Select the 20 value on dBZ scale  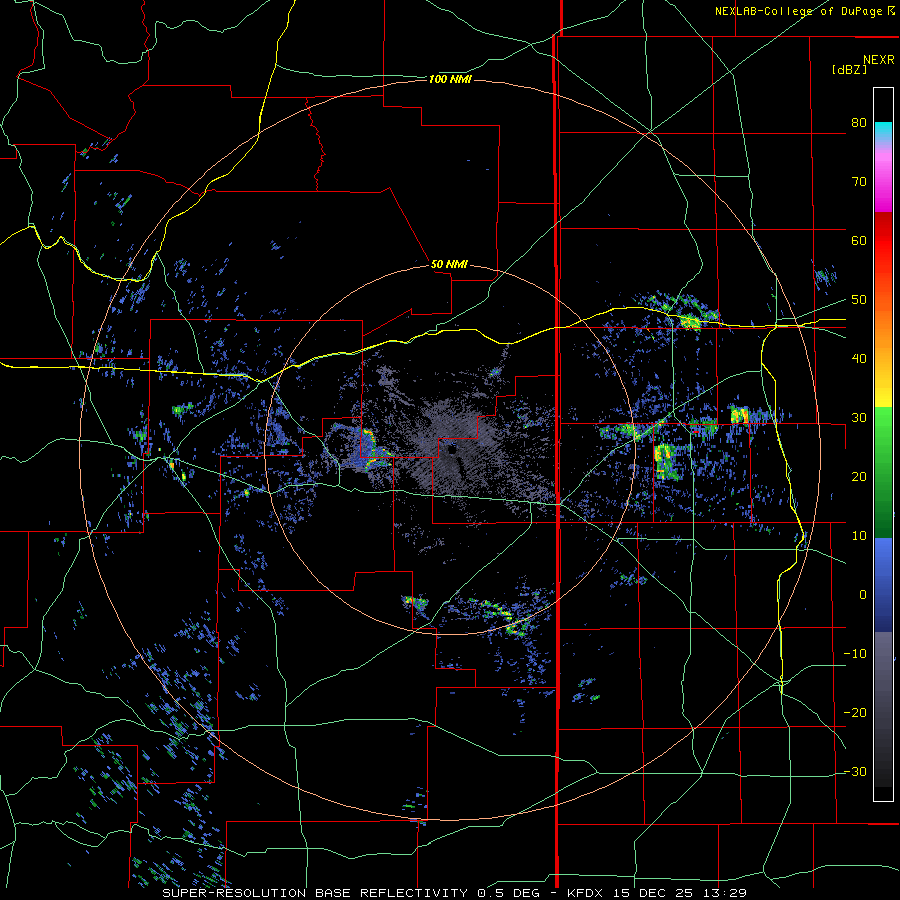coord(859,476)
